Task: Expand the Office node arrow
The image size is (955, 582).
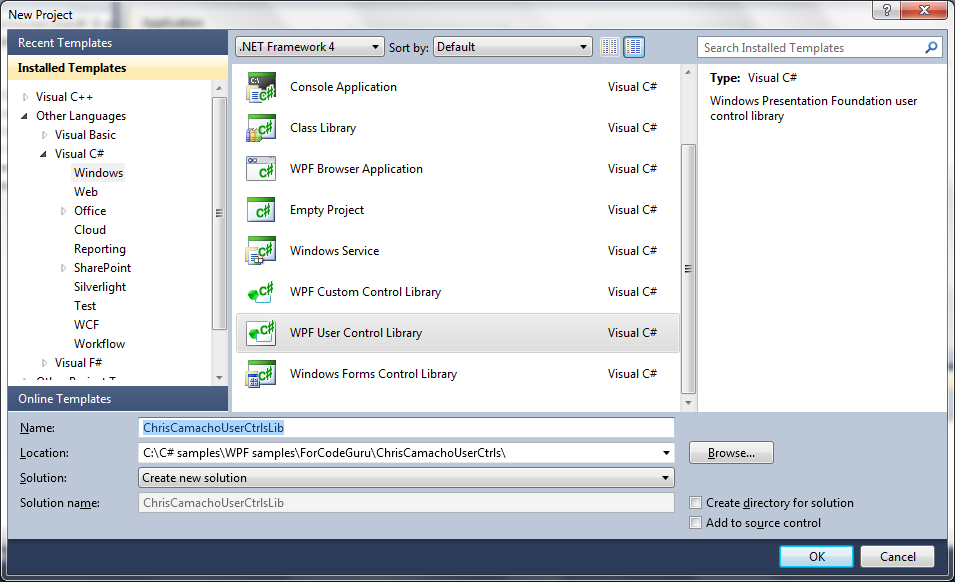Action: coord(63,211)
